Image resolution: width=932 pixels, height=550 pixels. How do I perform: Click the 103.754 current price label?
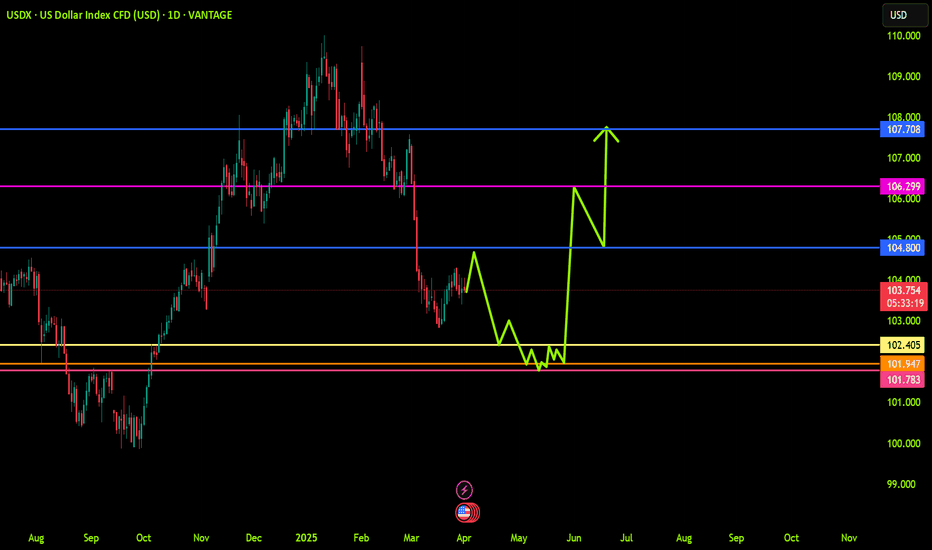coord(902,290)
